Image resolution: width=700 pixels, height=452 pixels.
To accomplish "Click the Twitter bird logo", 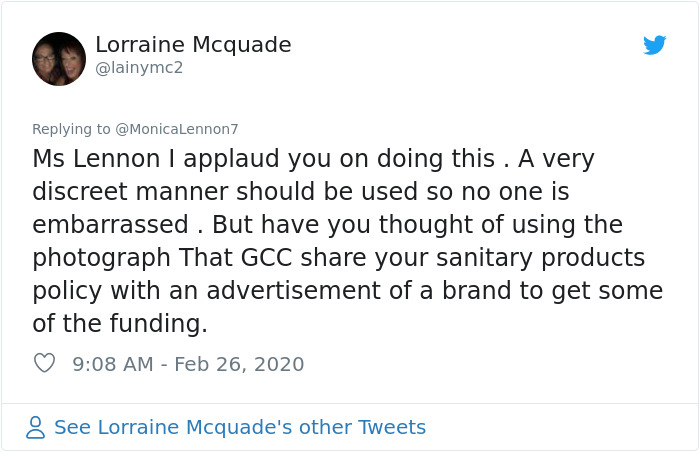I will pyautogui.click(x=654, y=45).
